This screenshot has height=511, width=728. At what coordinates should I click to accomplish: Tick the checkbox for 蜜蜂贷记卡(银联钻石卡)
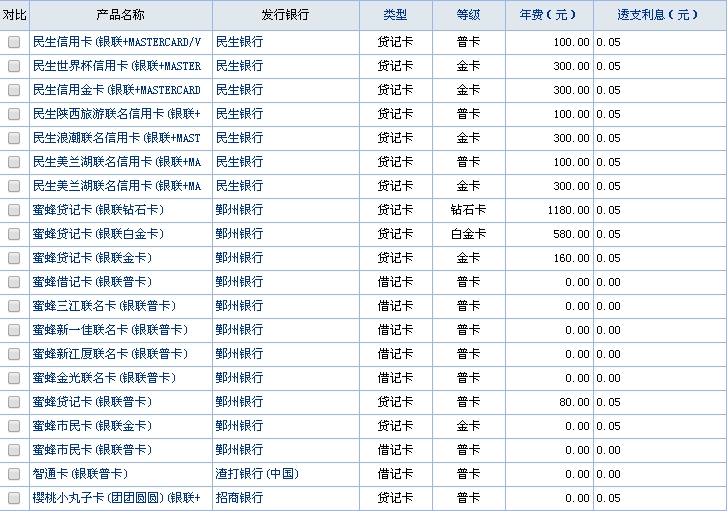point(14,210)
